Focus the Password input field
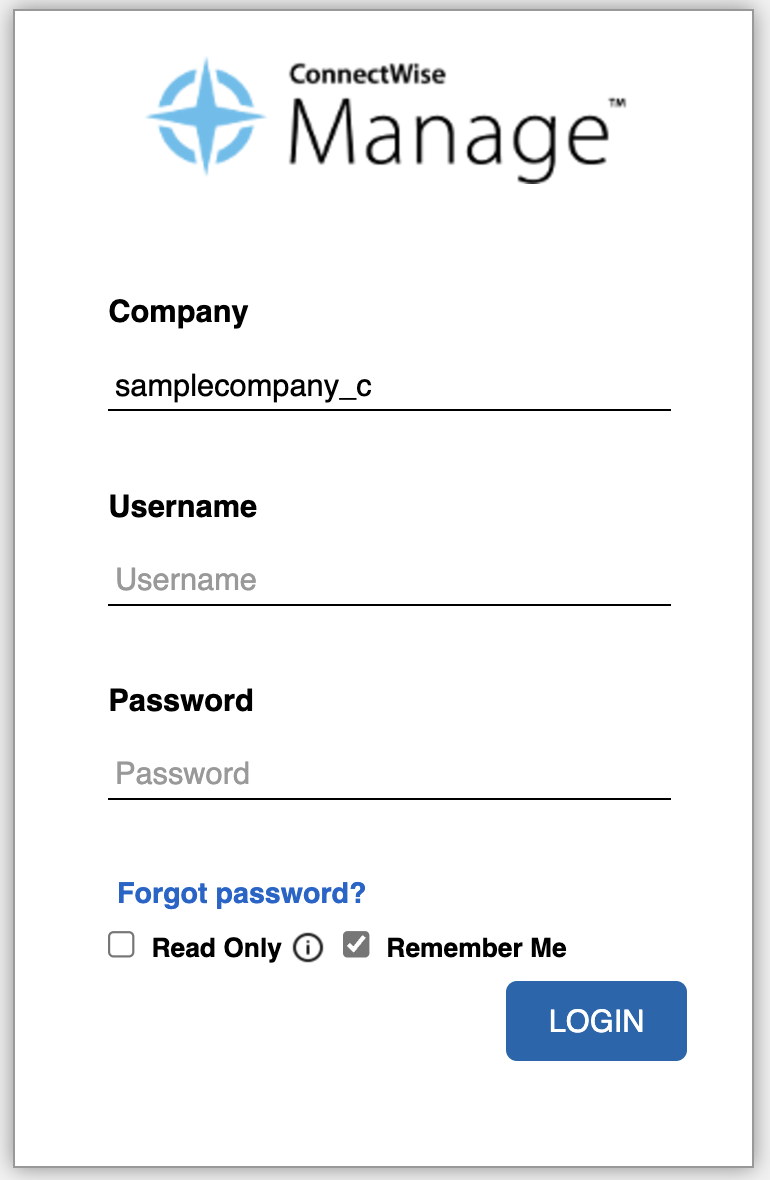 coord(389,773)
